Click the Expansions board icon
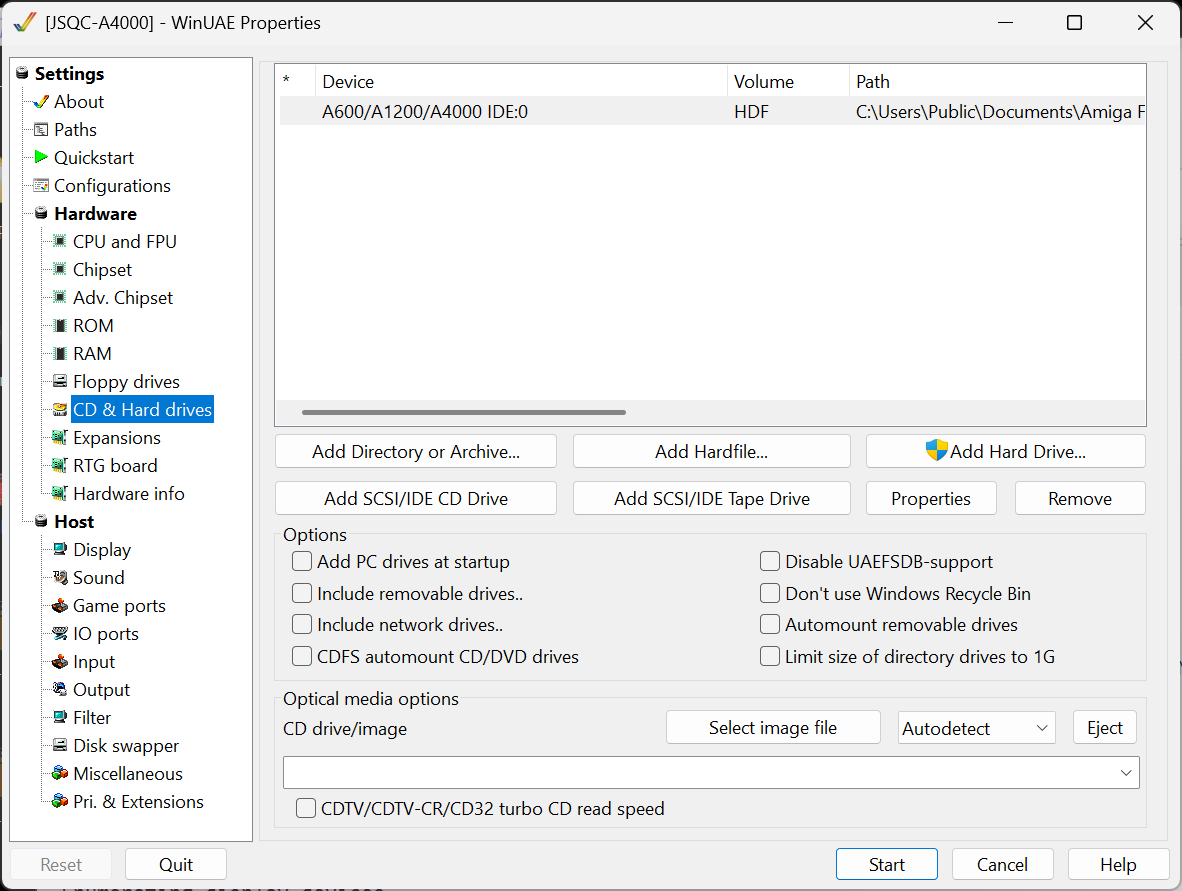 60,437
